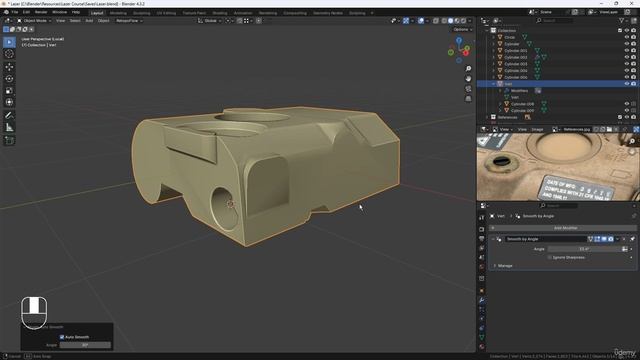Open the Scene properties tab
The image size is (640, 360).
[x=482, y=257]
